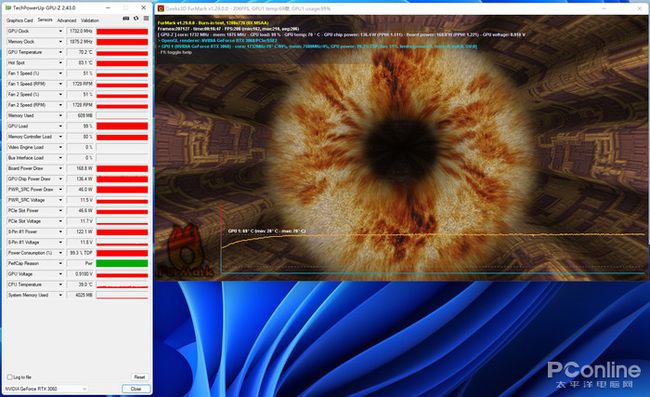650x397 pixels.
Task: Expand the GPU Chip Power Draw dropdown
Action: coord(61,179)
